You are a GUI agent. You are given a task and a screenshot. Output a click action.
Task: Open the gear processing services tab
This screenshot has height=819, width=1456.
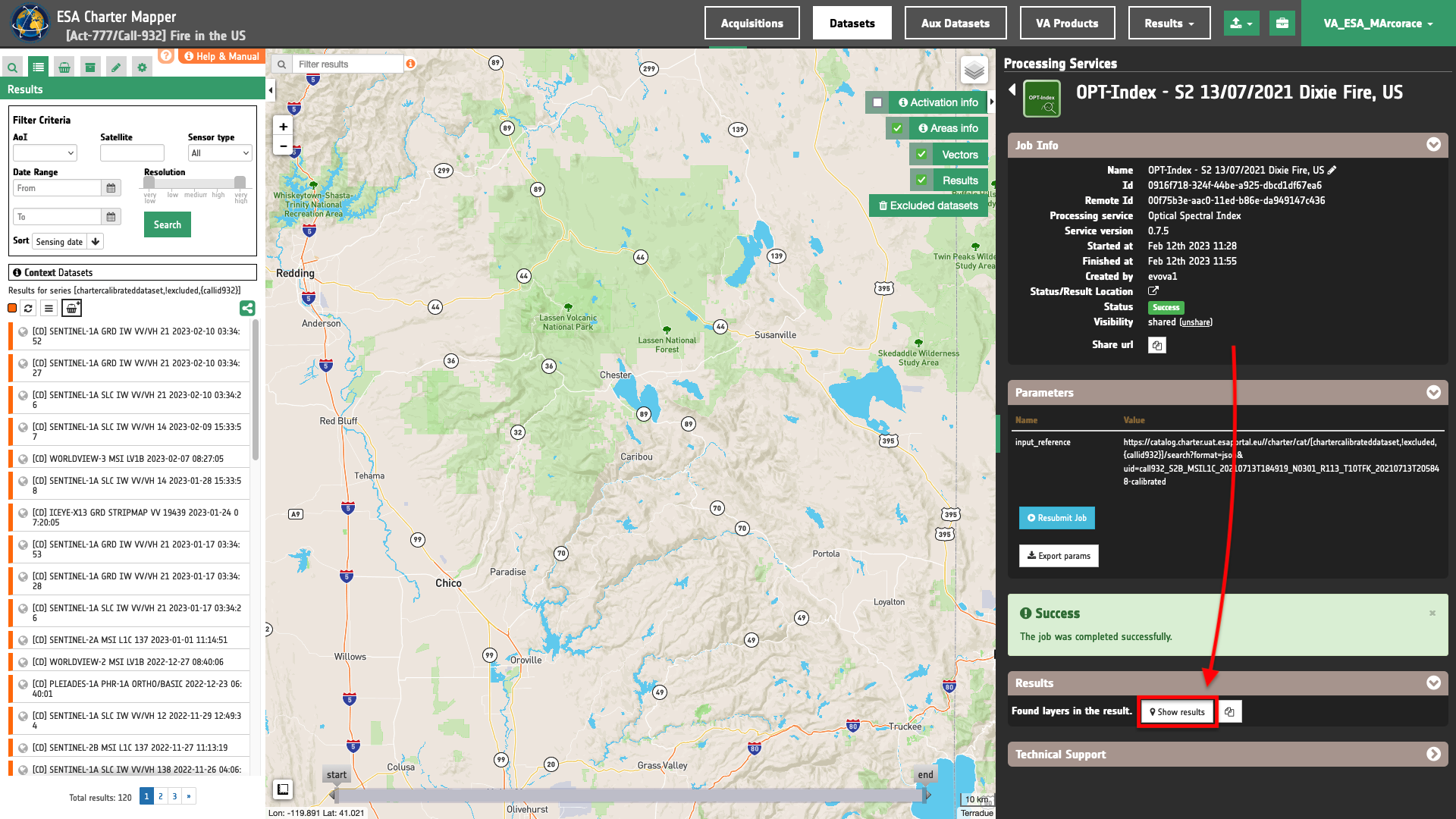(x=142, y=67)
